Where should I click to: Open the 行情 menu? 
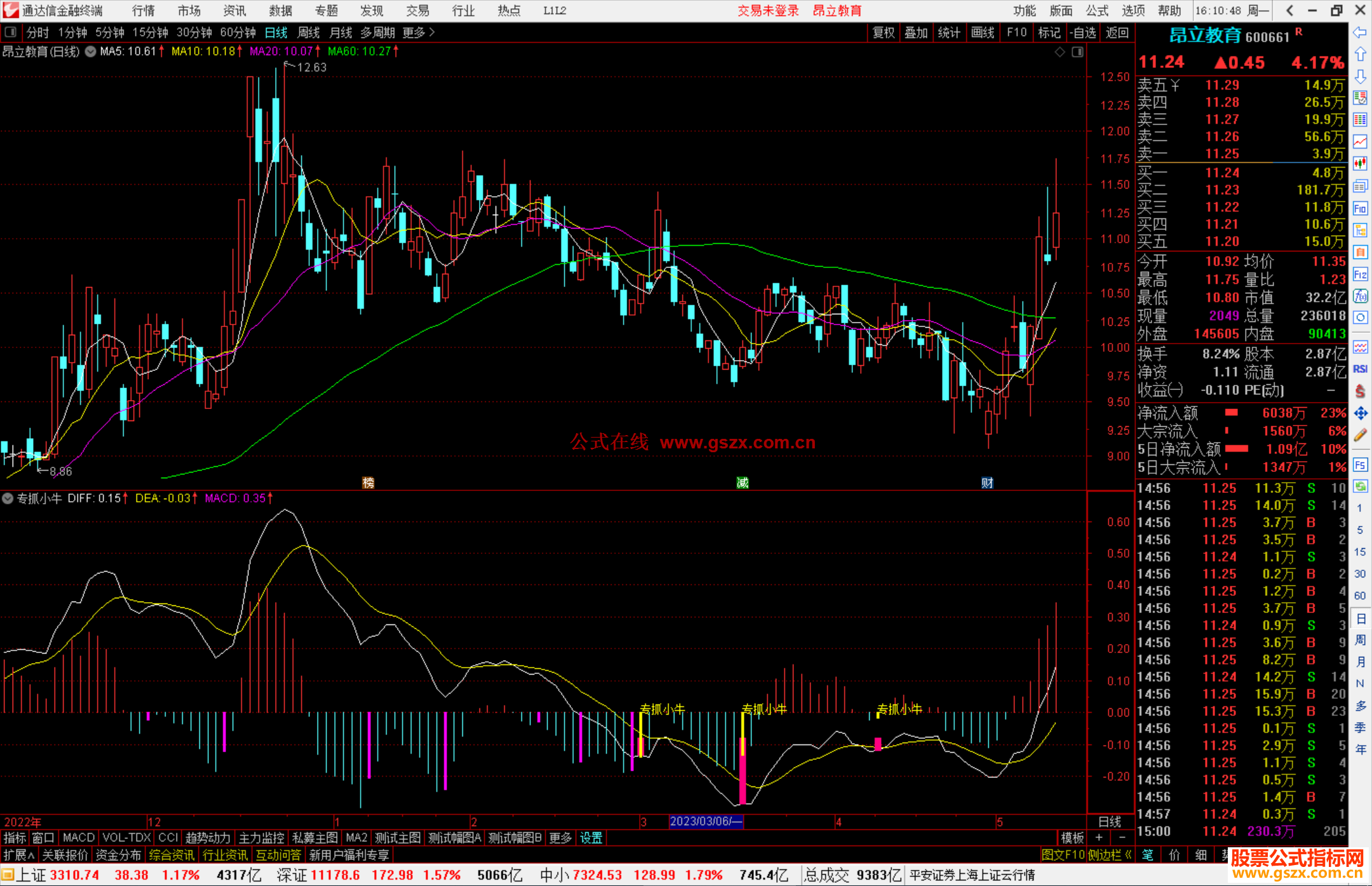[x=144, y=11]
